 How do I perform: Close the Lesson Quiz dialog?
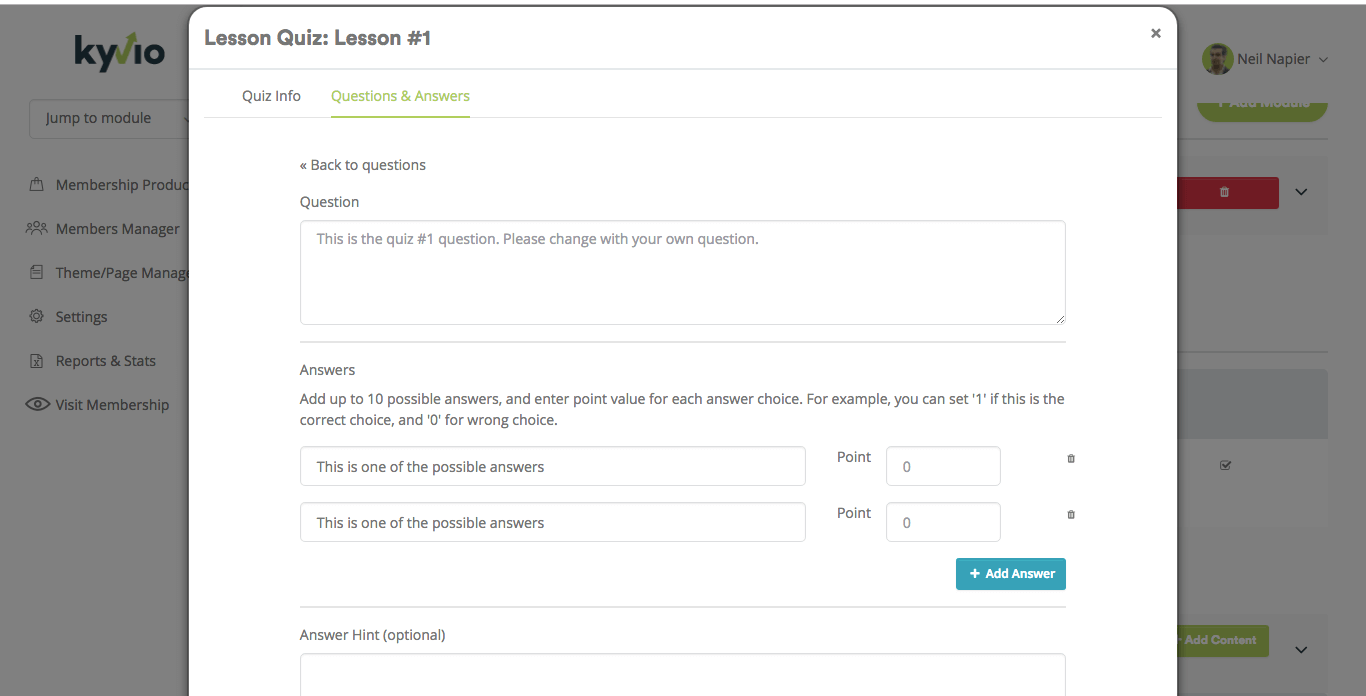click(1156, 33)
